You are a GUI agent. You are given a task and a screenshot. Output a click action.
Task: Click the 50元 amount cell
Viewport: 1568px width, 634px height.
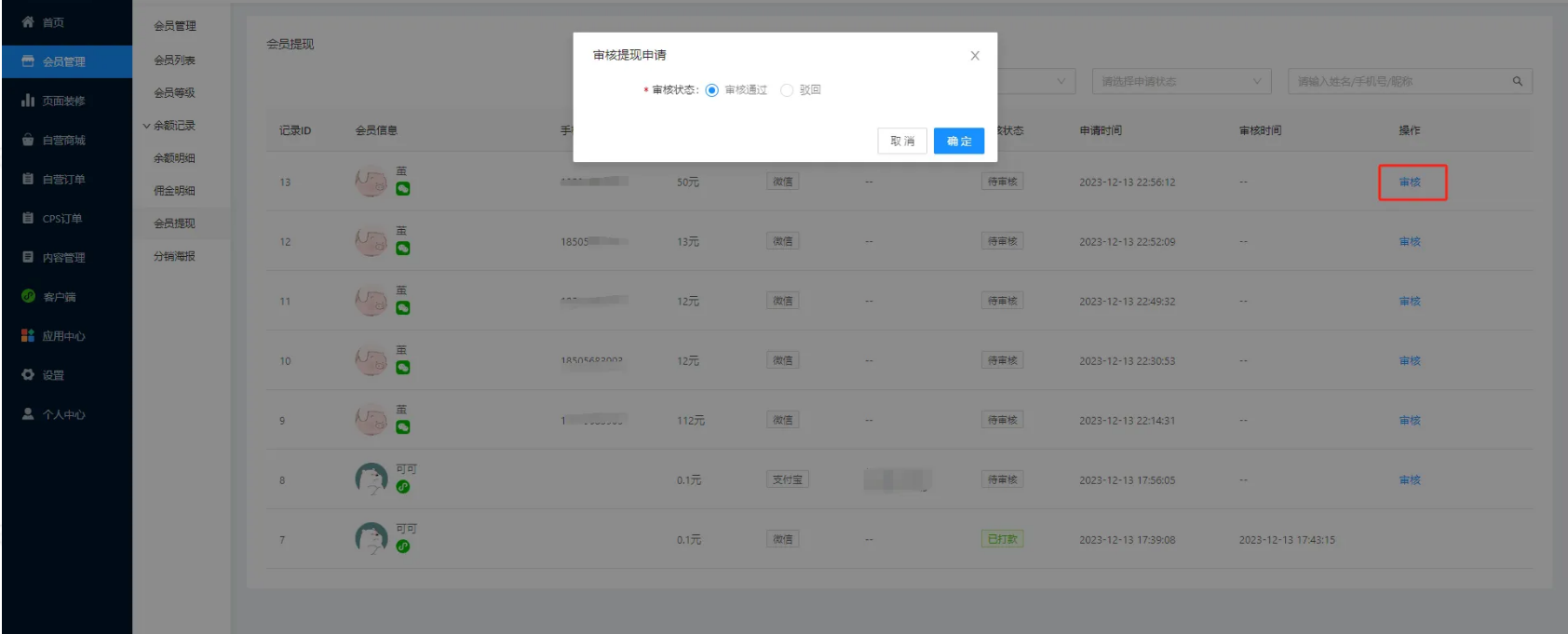(x=688, y=182)
